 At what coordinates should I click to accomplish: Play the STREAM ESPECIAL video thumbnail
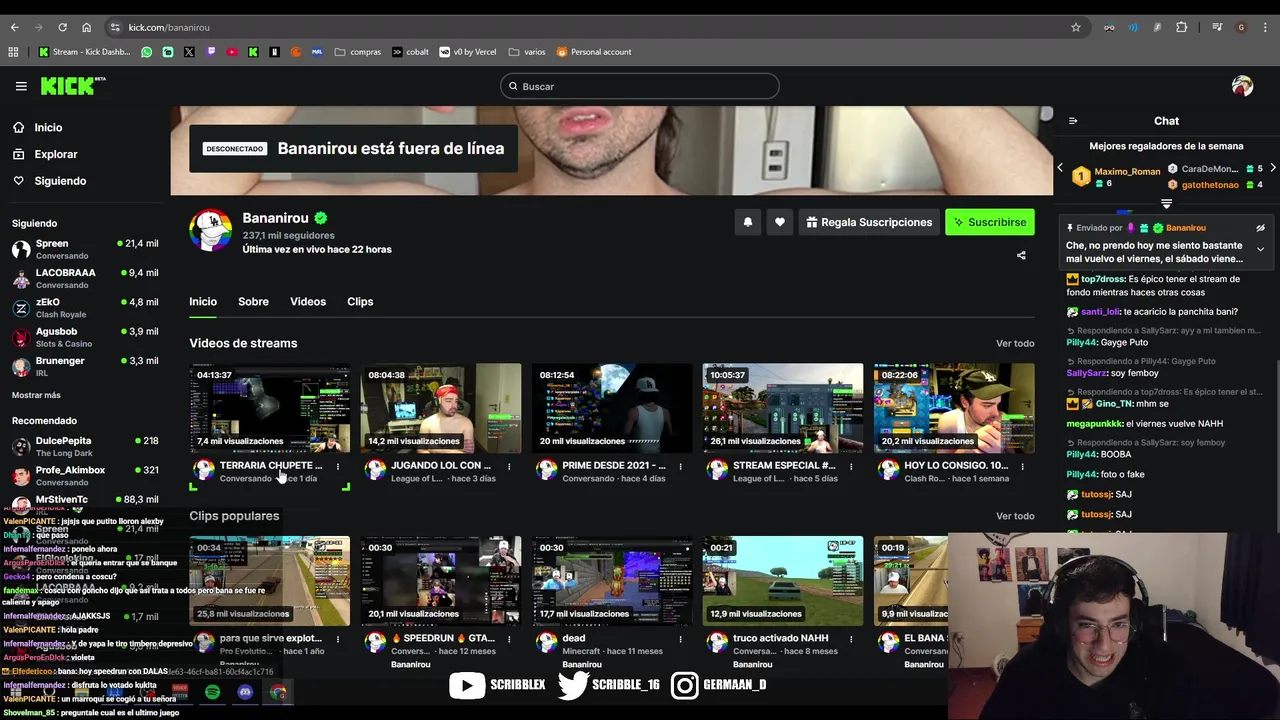[x=783, y=408]
